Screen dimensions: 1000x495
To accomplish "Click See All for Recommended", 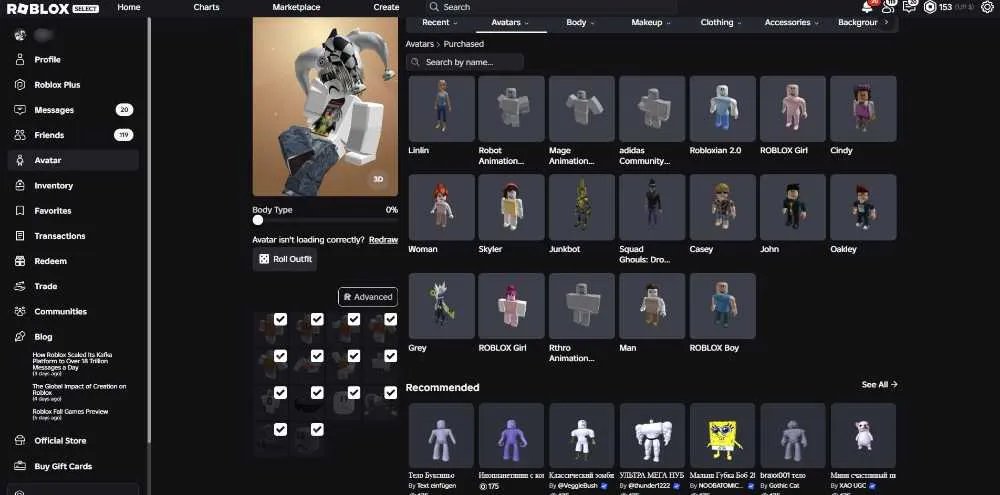I will [879, 385].
